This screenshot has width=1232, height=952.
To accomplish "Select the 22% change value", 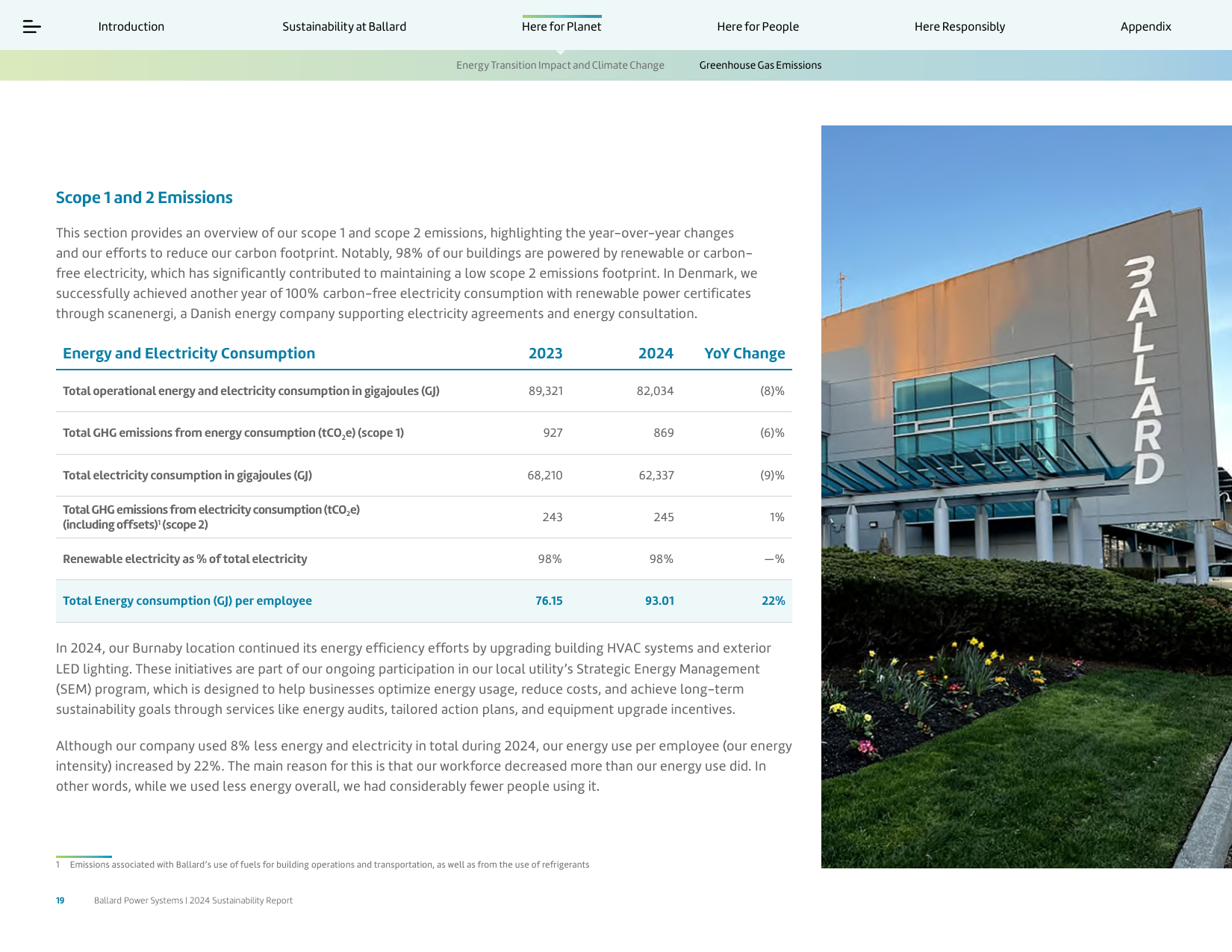I will click(773, 601).
